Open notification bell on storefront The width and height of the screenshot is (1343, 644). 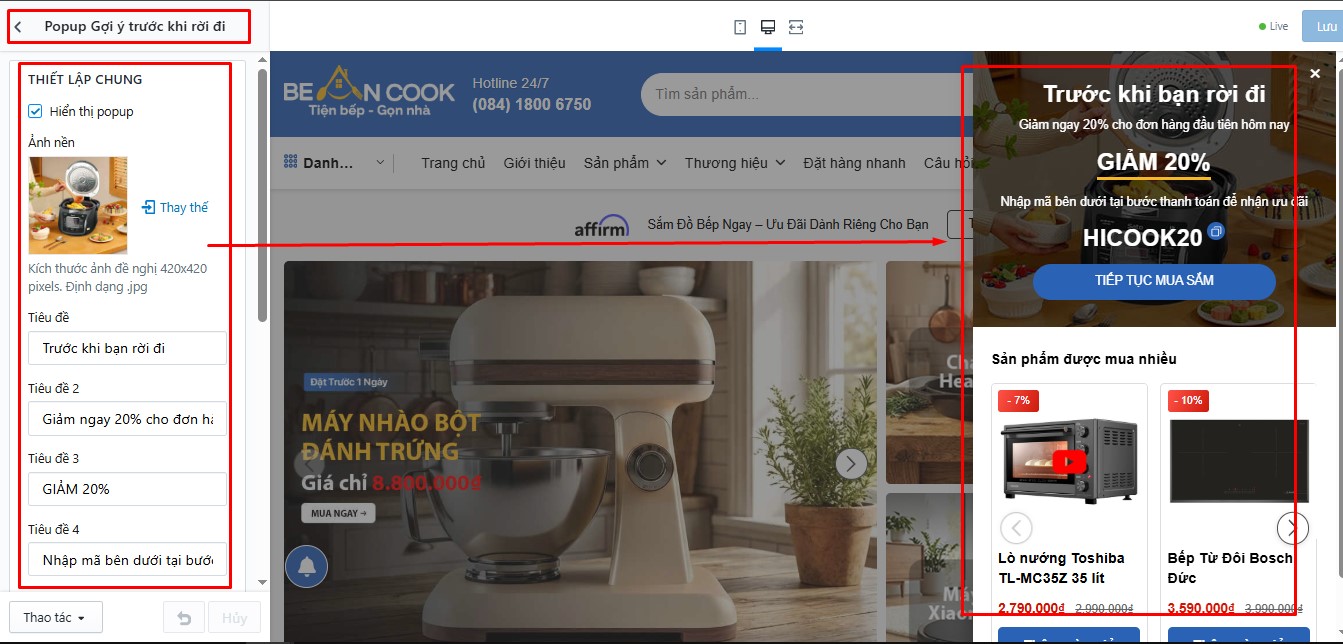pos(306,567)
